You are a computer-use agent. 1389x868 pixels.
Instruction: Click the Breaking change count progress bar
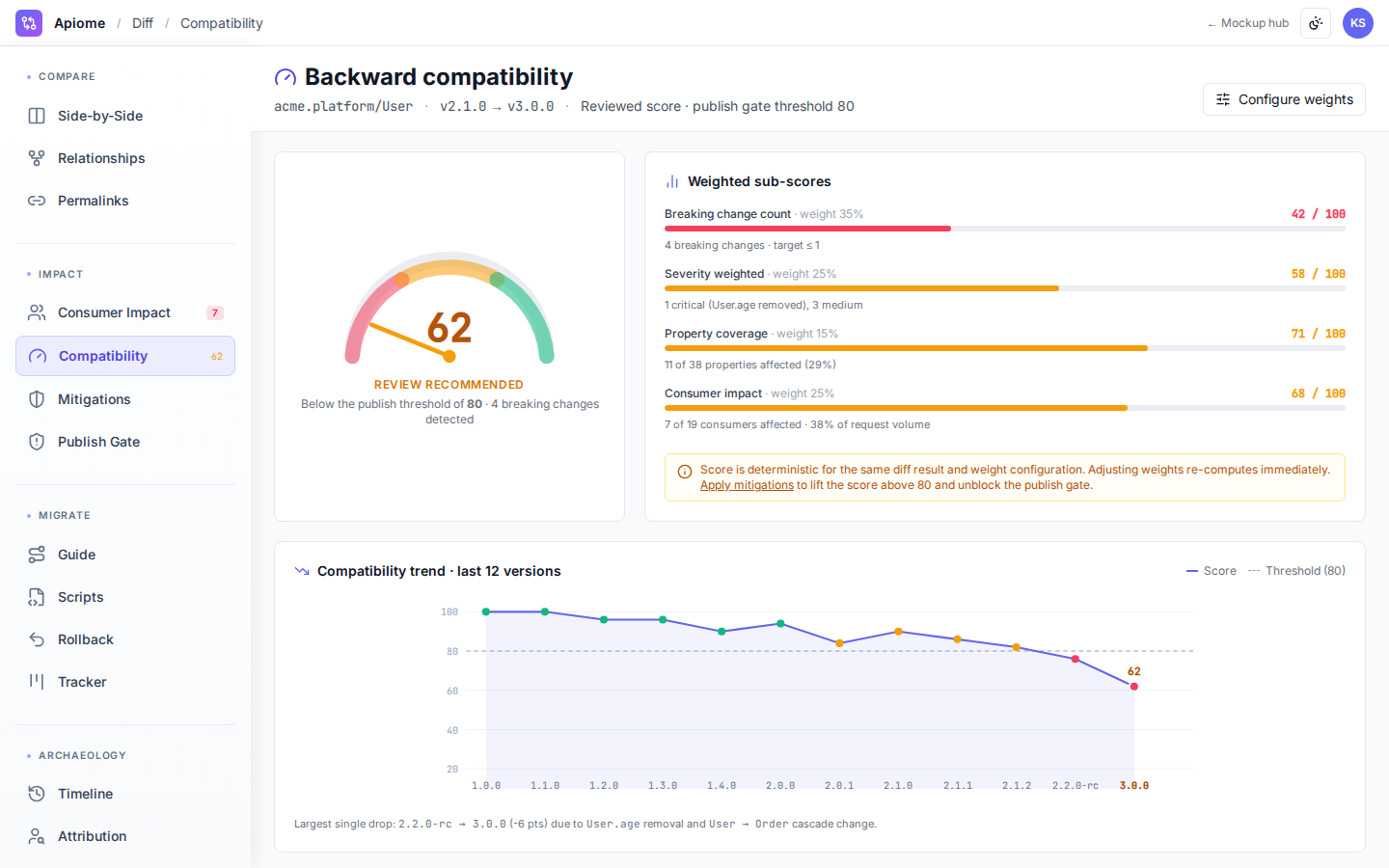click(1005, 229)
